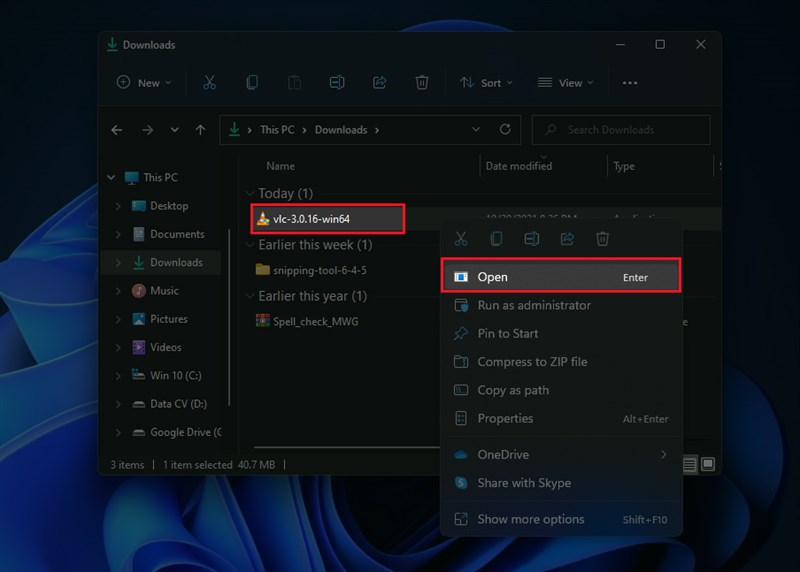This screenshot has height=572, width=800.
Task: Open the View dropdown
Action: (x=565, y=83)
